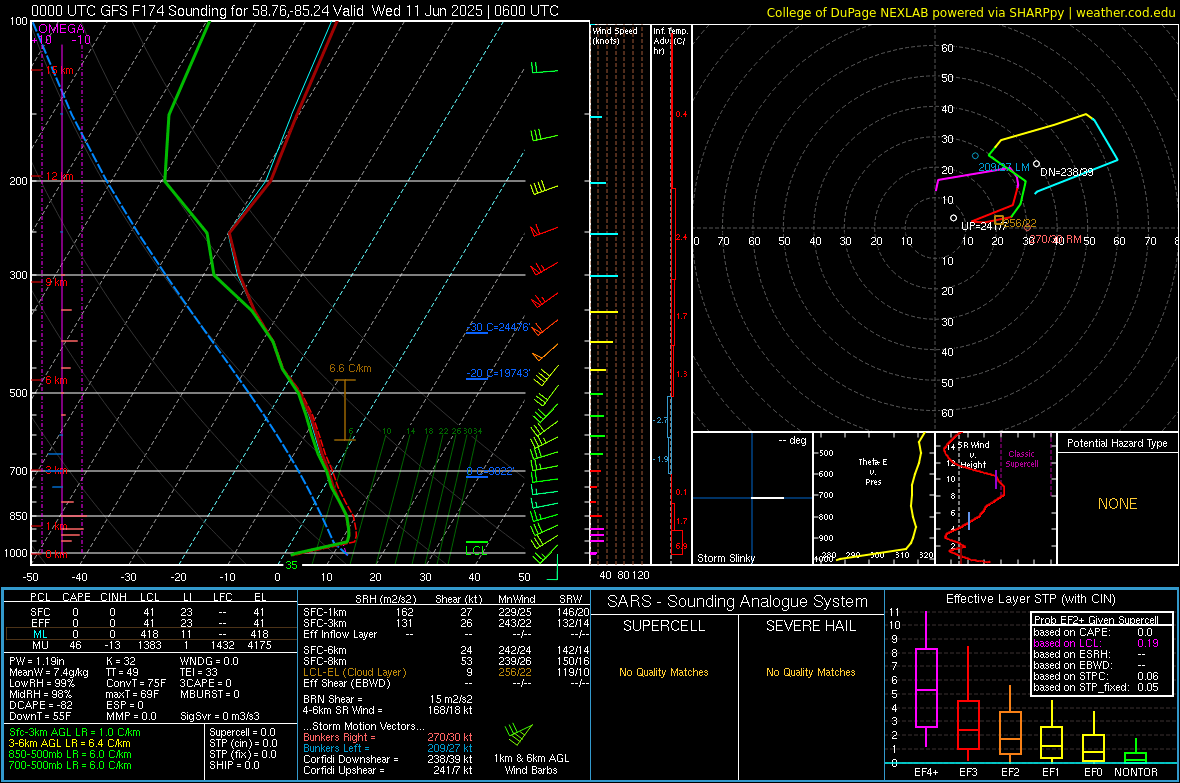Click the 'based on STPC' probability line
Image resolution: width=1180 pixels, height=783 pixels.
click(1096, 676)
